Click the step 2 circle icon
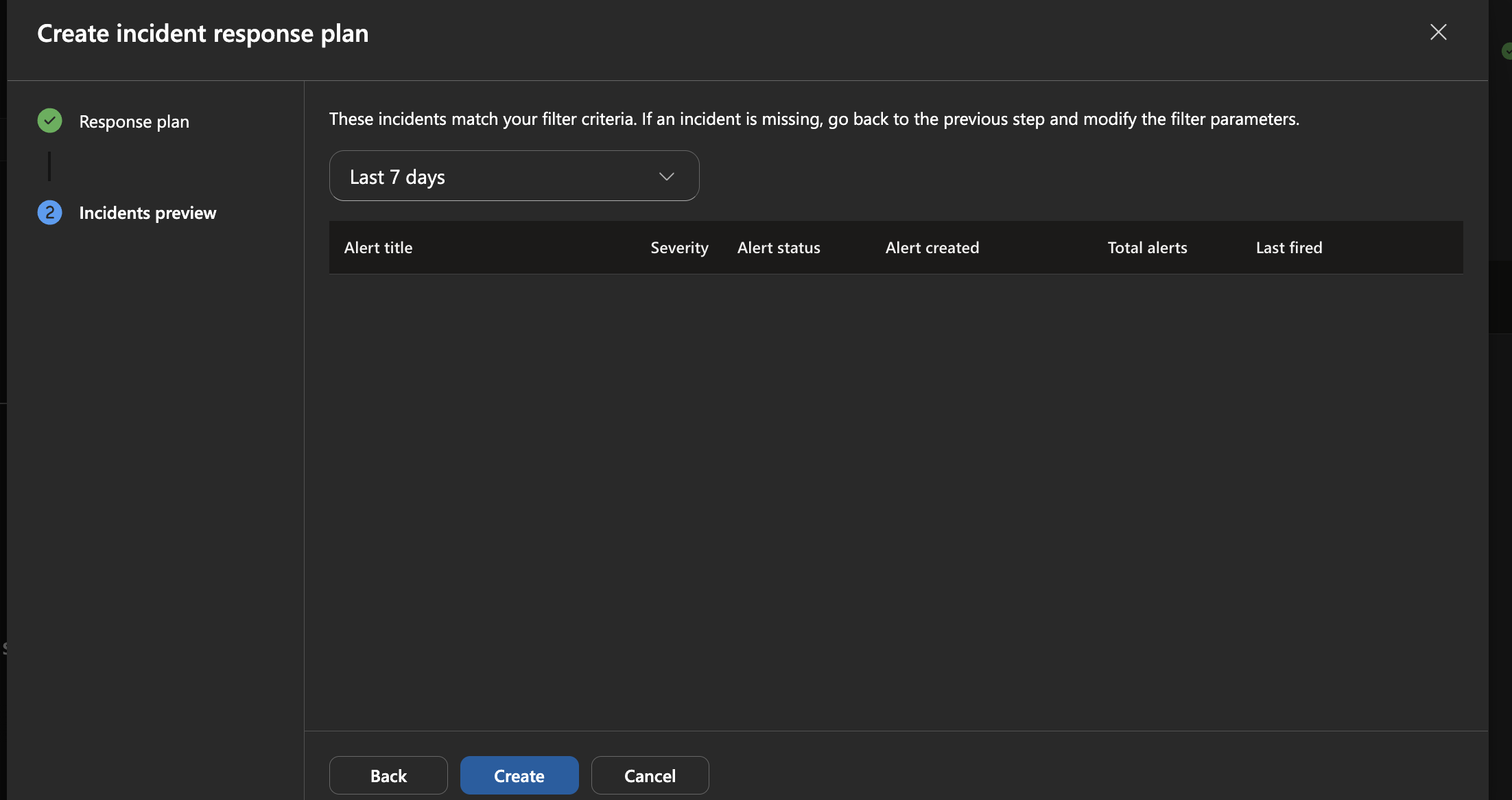The image size is (1512, 800). 49,213
